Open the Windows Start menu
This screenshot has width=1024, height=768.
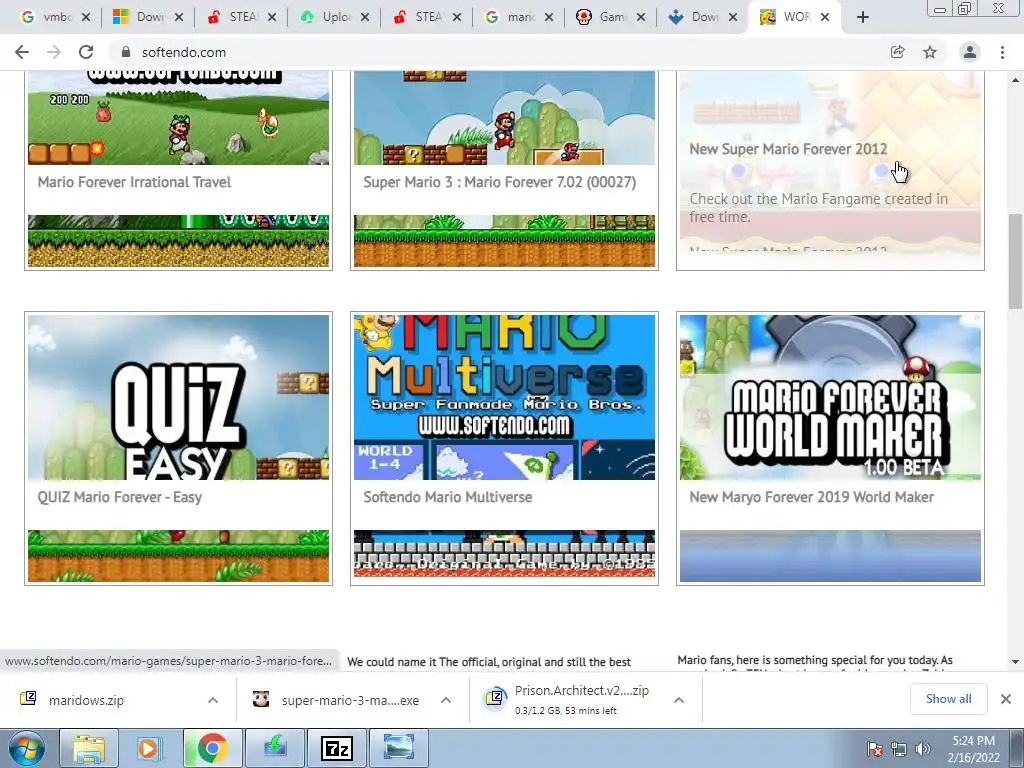pos(27,748)
